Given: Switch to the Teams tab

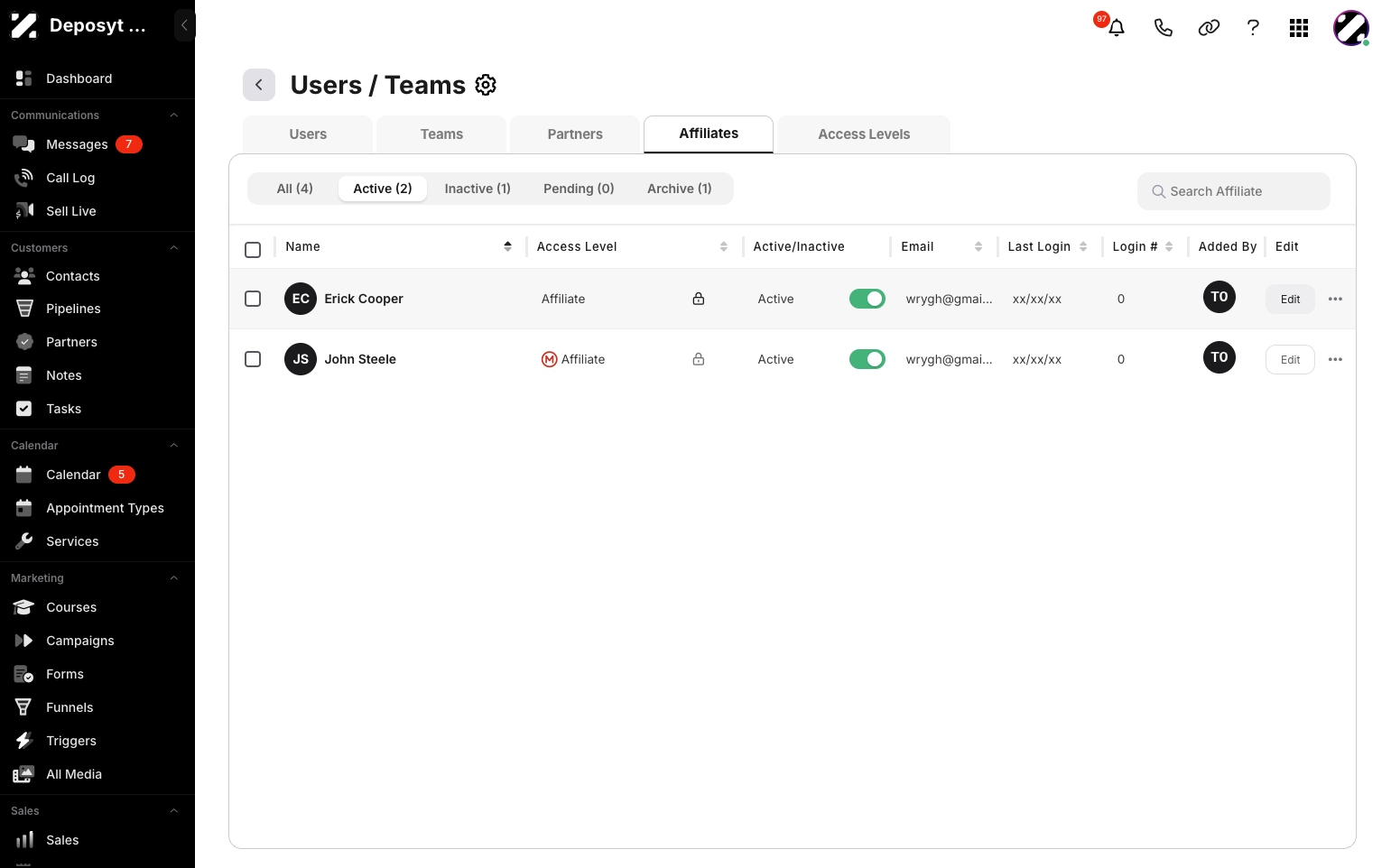Looking at the screenshot, I should [441, 134].
